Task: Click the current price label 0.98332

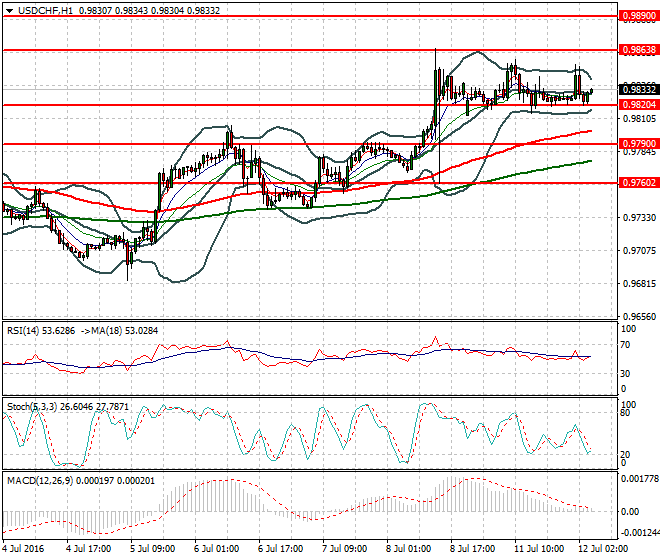Action: 639,89
